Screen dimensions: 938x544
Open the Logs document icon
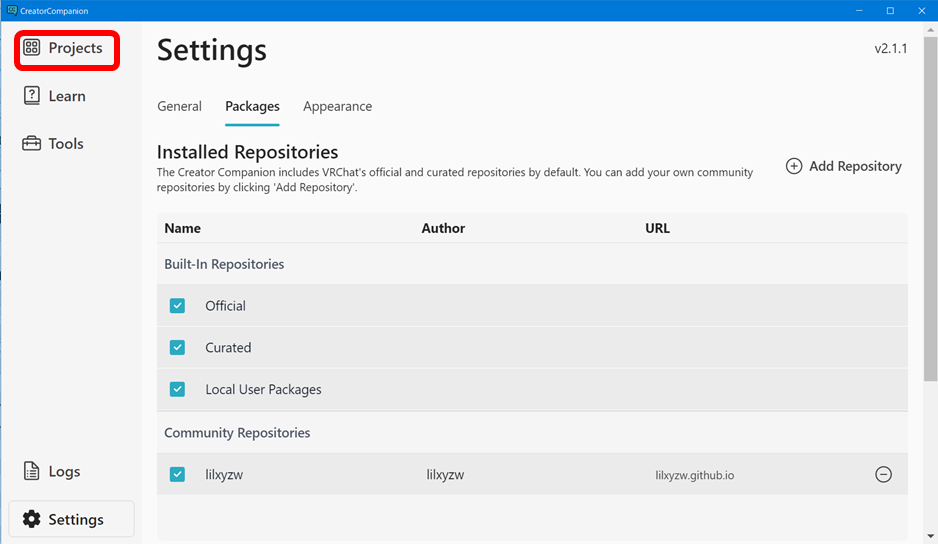(32, 472)
